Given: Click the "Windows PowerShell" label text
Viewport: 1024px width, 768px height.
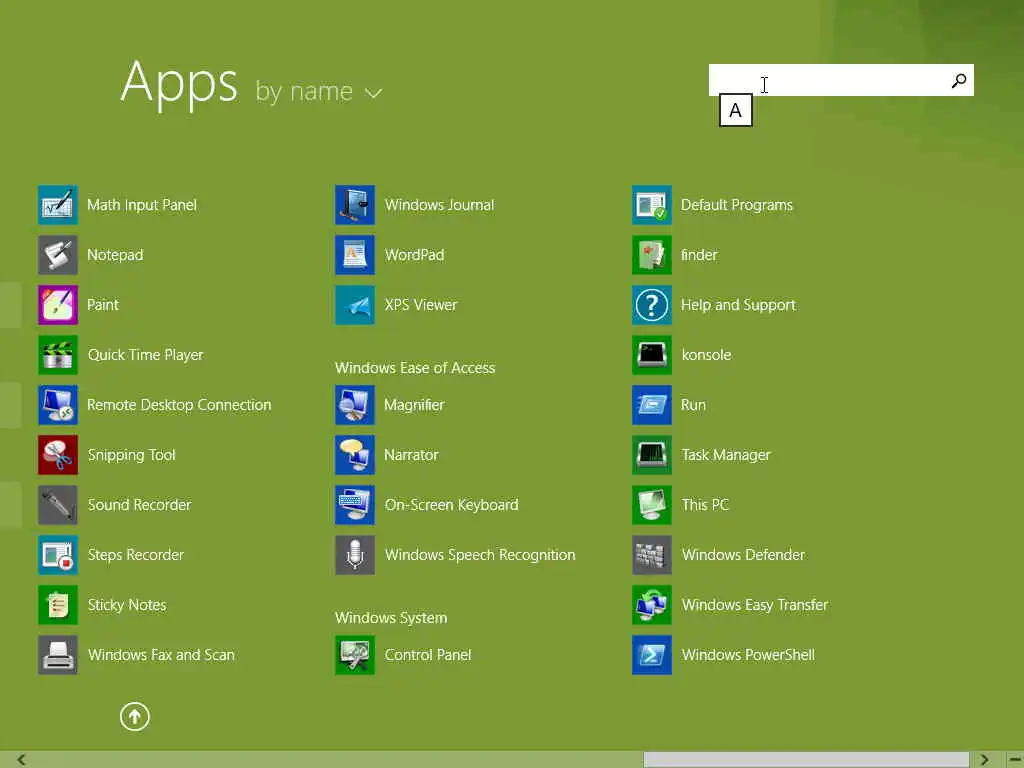Looking at the screenshot, I should (748, 655).
